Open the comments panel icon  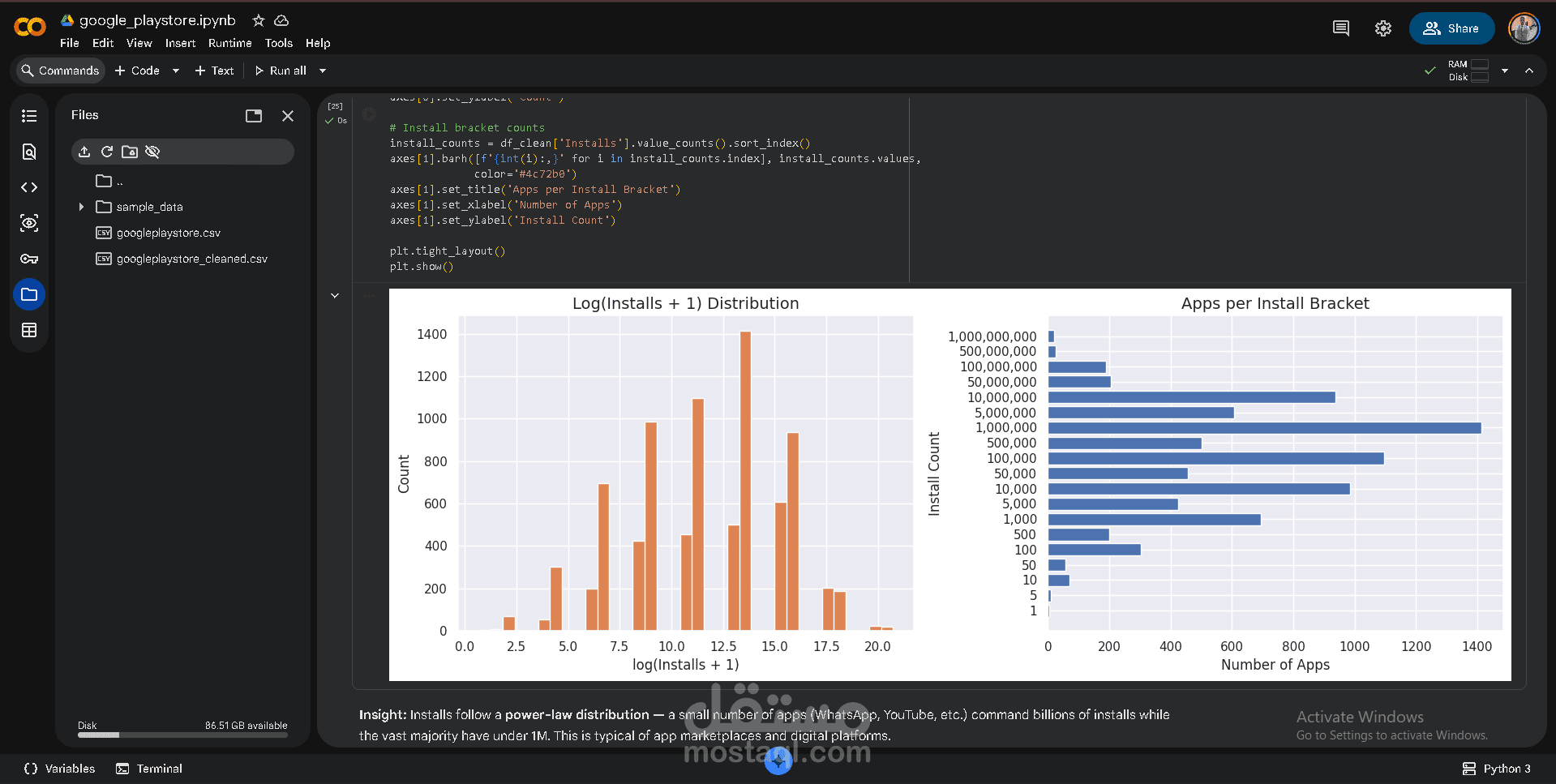click(1341, 28)
